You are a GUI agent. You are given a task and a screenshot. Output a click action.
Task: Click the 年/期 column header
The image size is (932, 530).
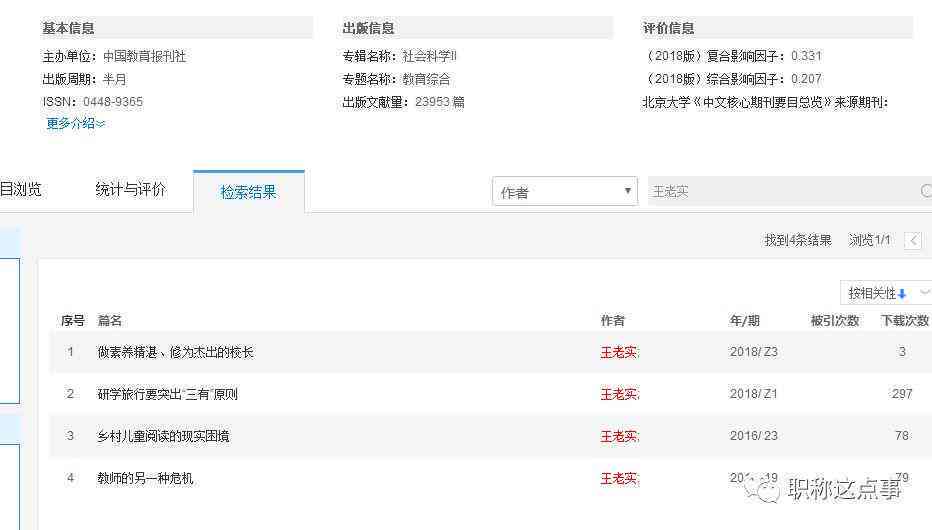pyautogui.click(x=745, y=321)
